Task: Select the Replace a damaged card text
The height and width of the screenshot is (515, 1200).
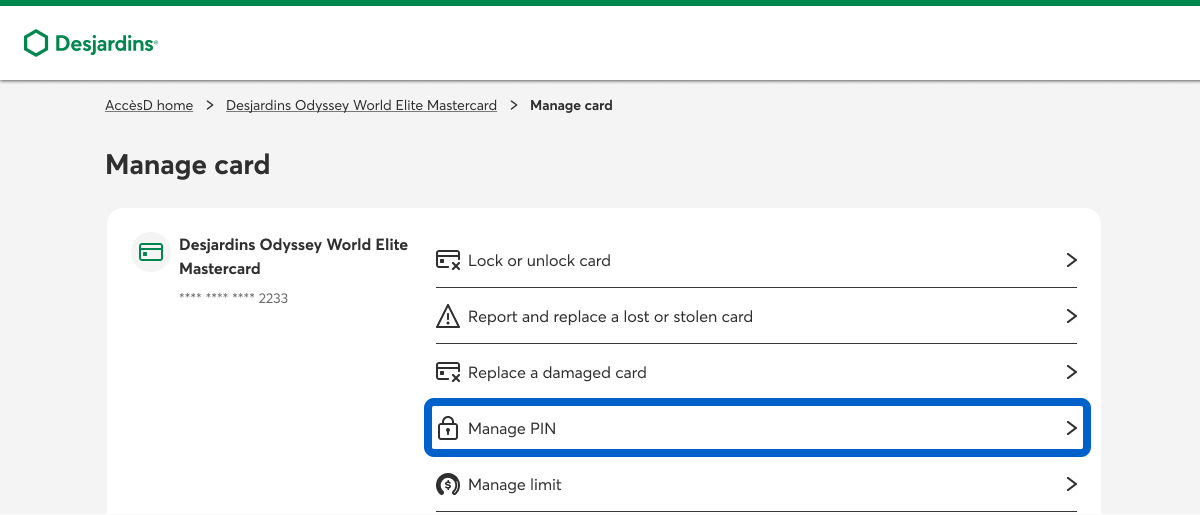Action: click(557, 373)
